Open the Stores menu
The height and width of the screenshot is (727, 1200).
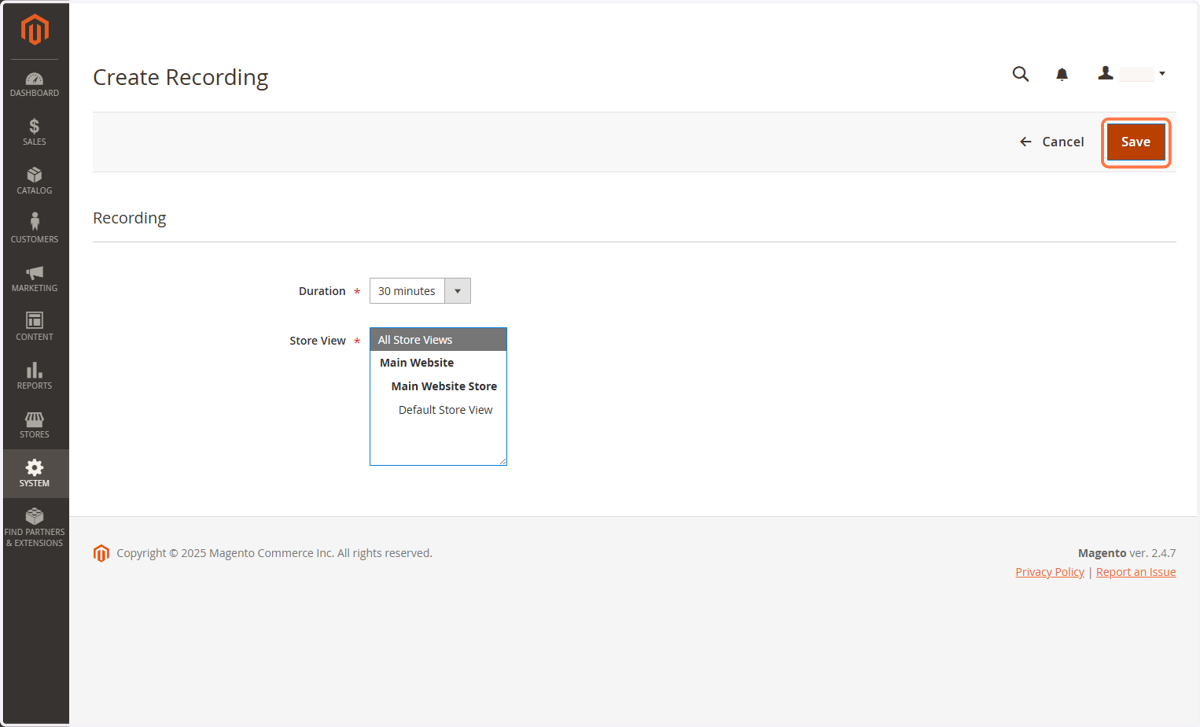click(35, 425)
